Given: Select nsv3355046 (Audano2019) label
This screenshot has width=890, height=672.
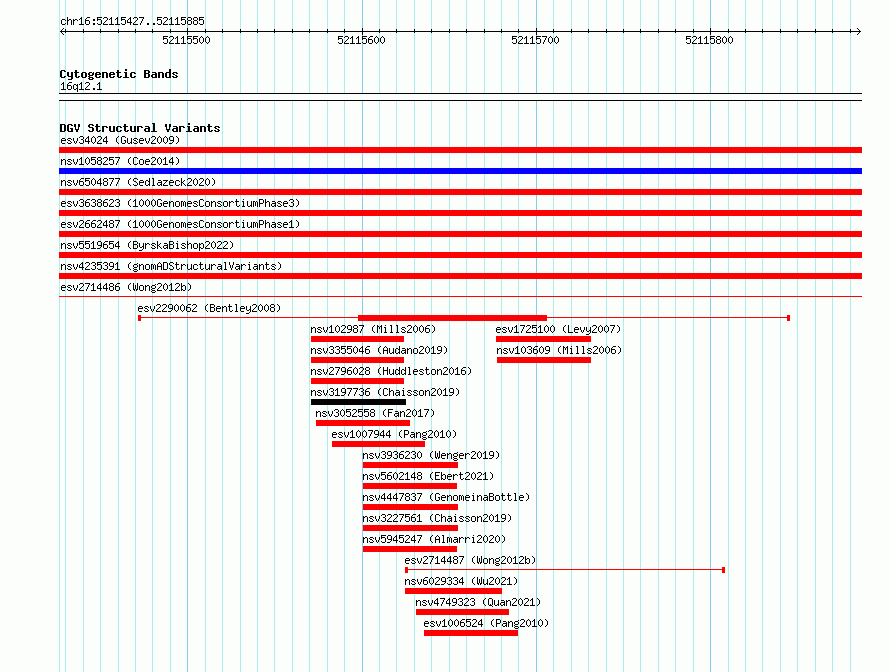Looking at the screenshot, I should (x=379, y=350).
